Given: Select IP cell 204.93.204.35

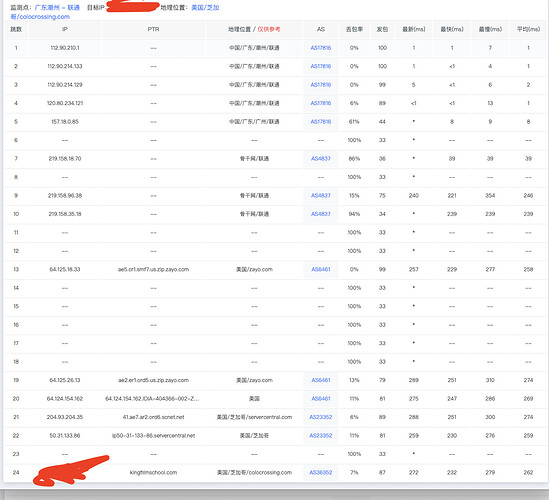Looking at the screenshot, I should click(x=65, y=417).
